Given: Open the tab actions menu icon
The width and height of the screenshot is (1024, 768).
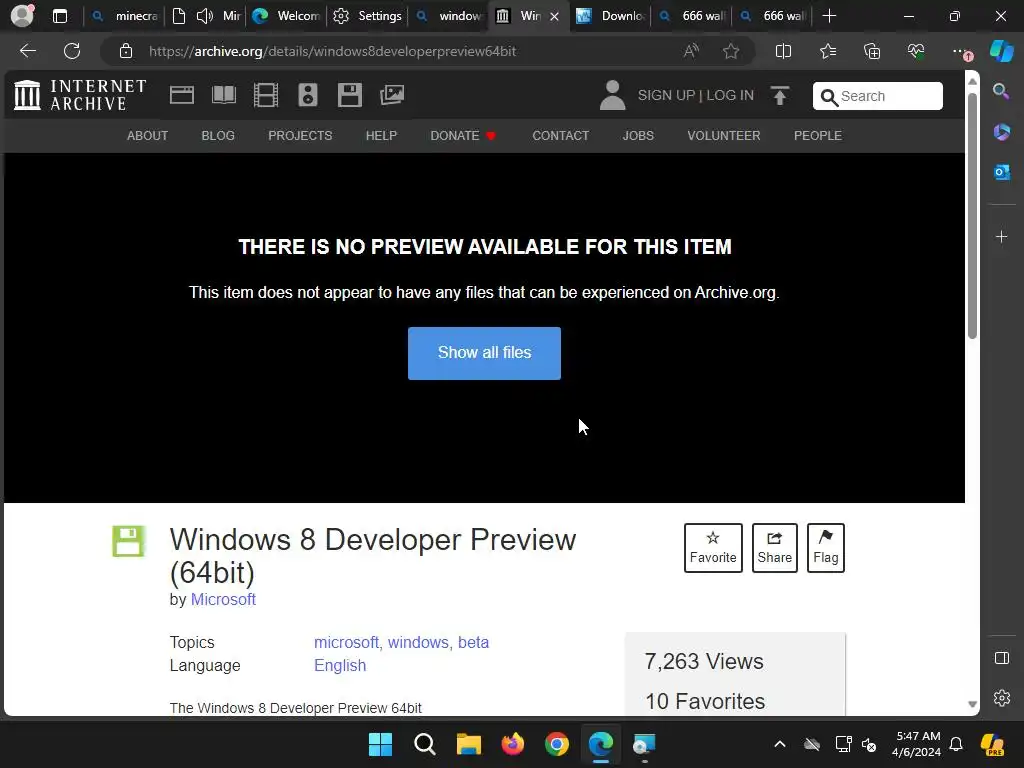Looking at the screenshot, I should coord(60,16).
